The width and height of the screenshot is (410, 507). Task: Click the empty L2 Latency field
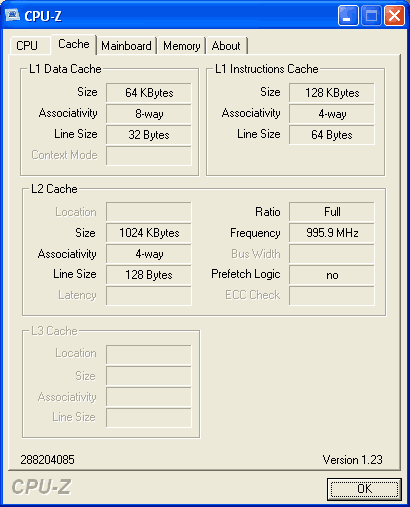(x=149, y=296)
